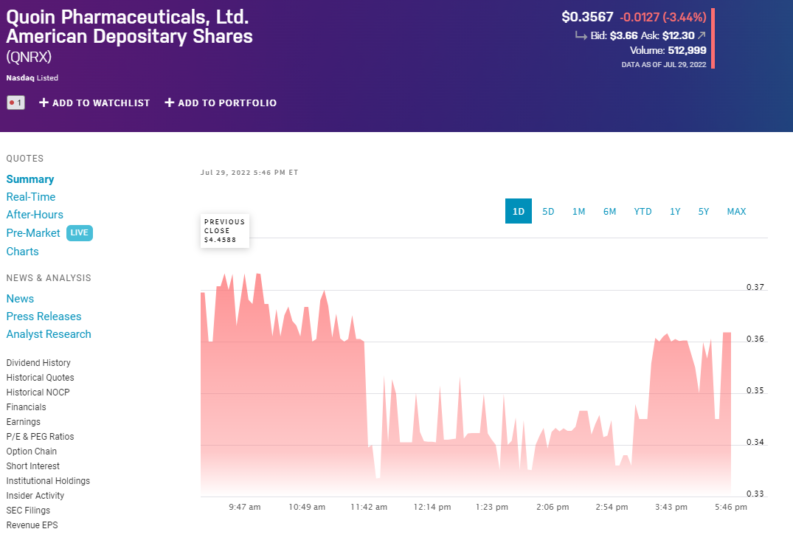Open Dividend History page

[x=38, y=363]
